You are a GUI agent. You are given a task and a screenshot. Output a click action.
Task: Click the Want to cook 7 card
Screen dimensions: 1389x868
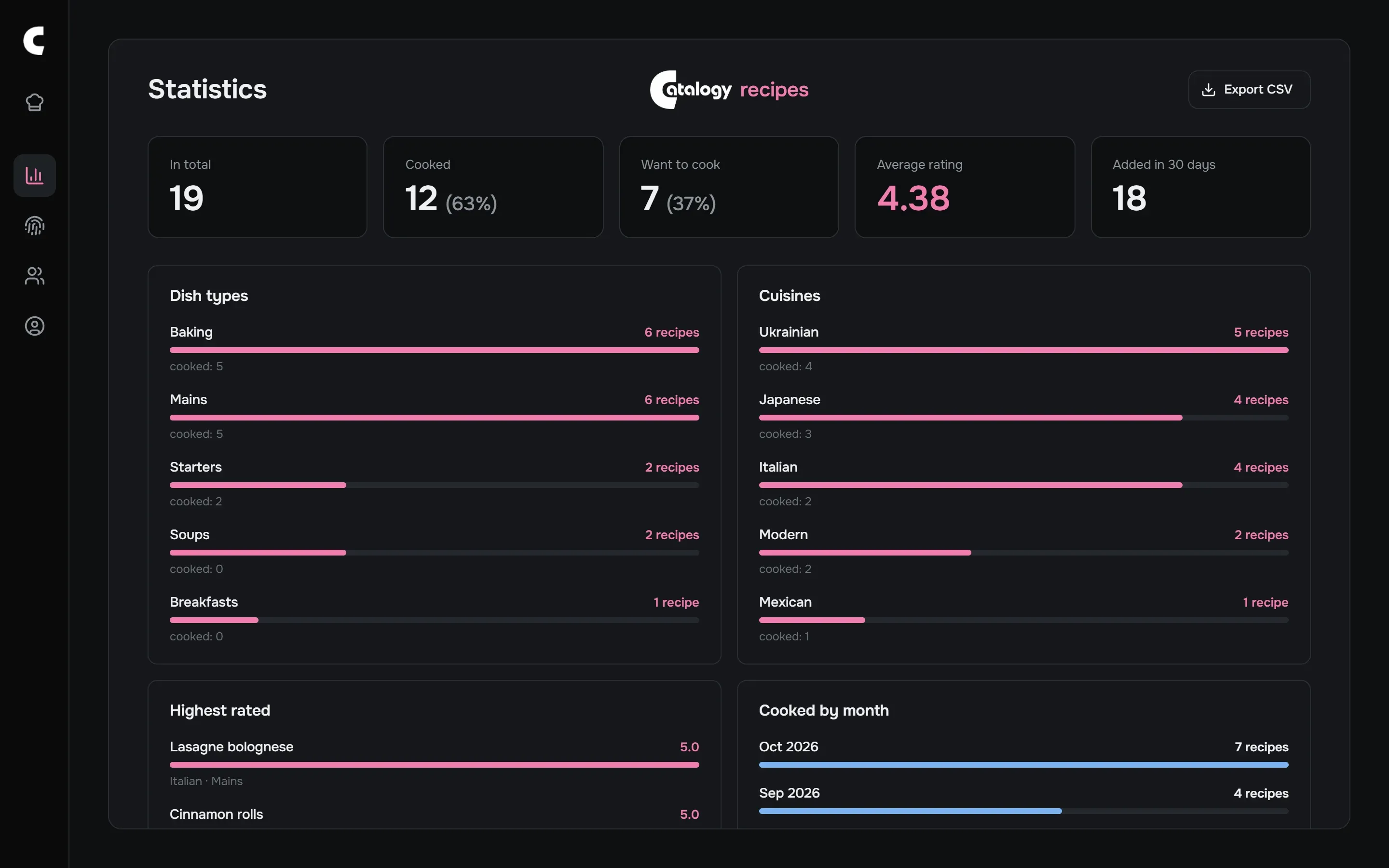[729, 187]
